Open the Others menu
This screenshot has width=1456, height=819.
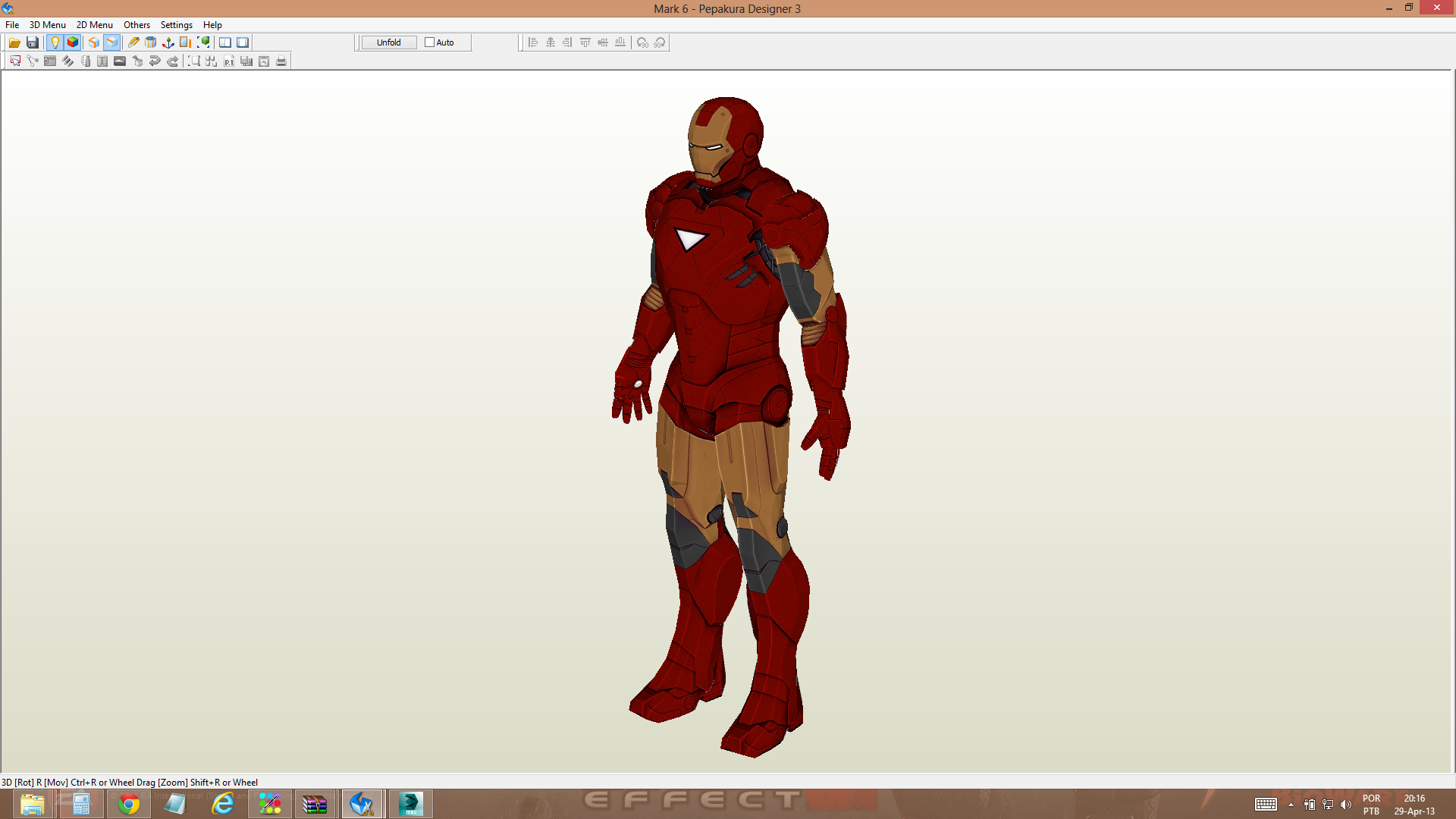[136, 25]
